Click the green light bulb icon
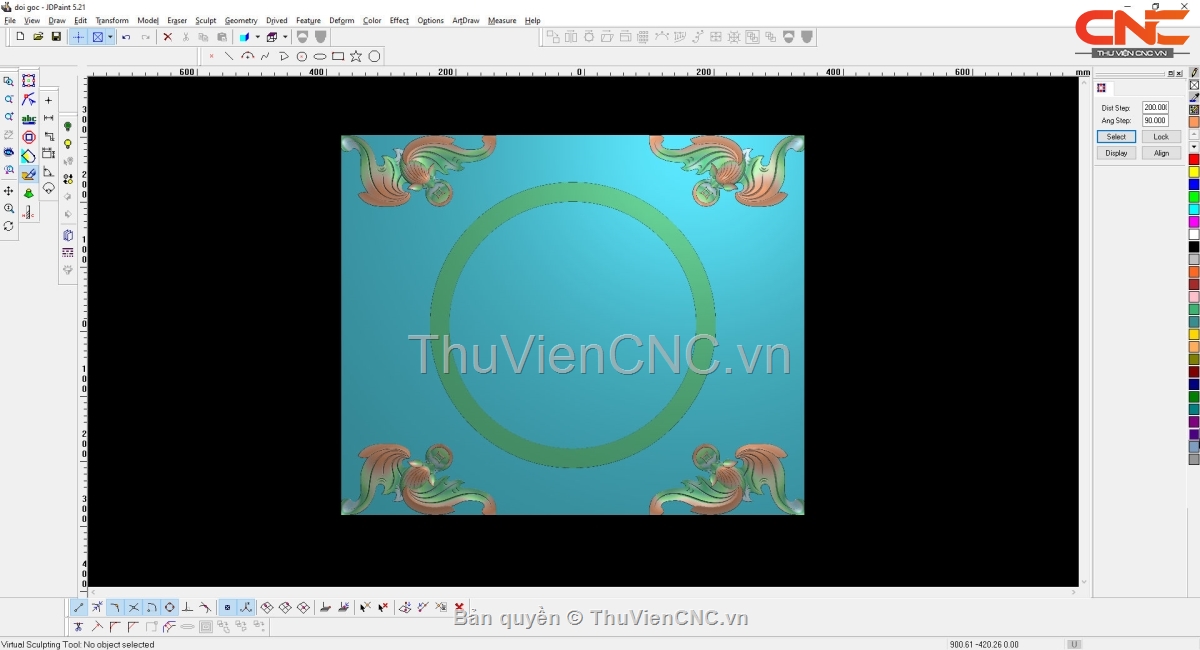 (68, 126)
